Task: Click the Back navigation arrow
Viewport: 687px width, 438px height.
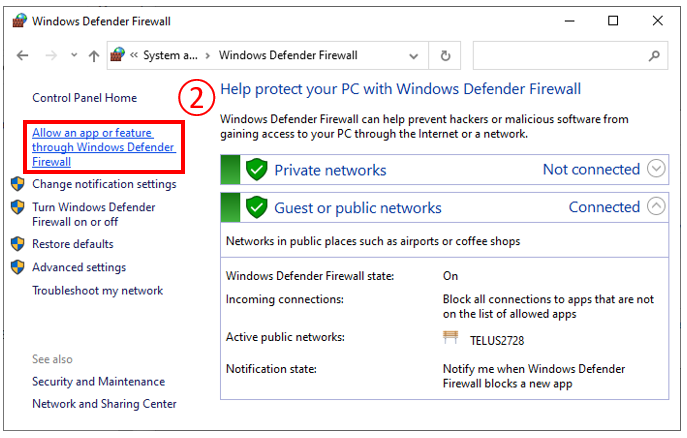Action: point(22,56)
